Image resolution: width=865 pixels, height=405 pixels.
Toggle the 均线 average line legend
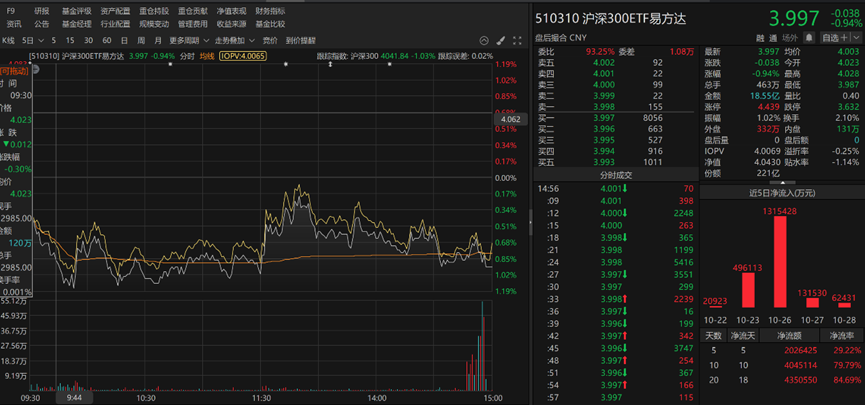pos(207,56)
